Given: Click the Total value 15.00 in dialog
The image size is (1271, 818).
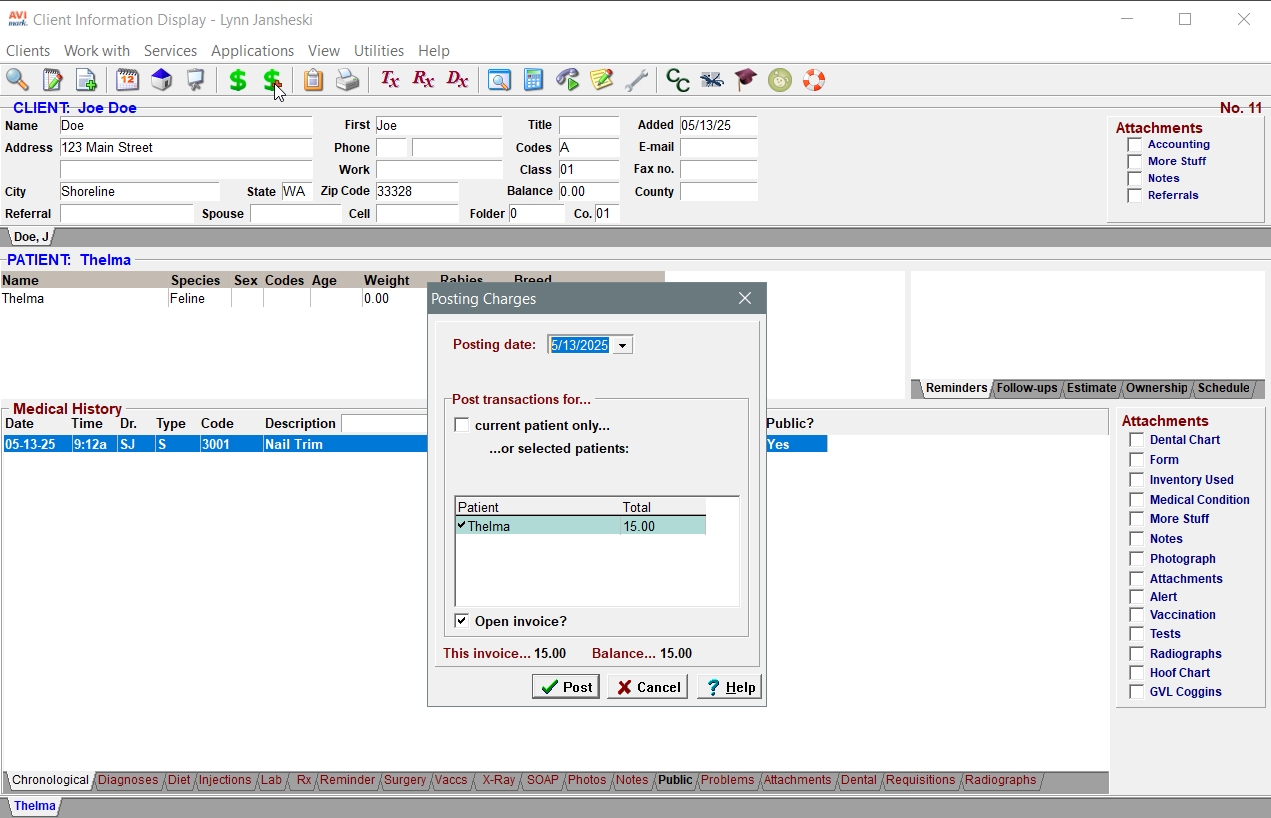Looking at the screenshot, I should 640,526.
